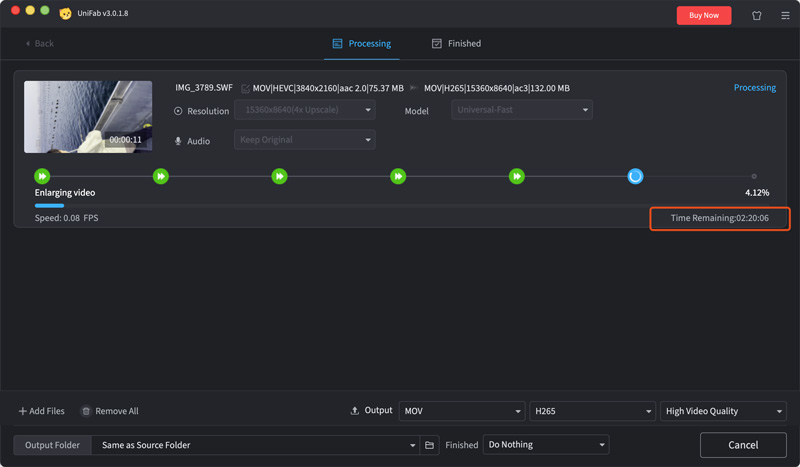Click the Remove All trash icon
This screenshot has height=467, width=800.
coord(86,411)
